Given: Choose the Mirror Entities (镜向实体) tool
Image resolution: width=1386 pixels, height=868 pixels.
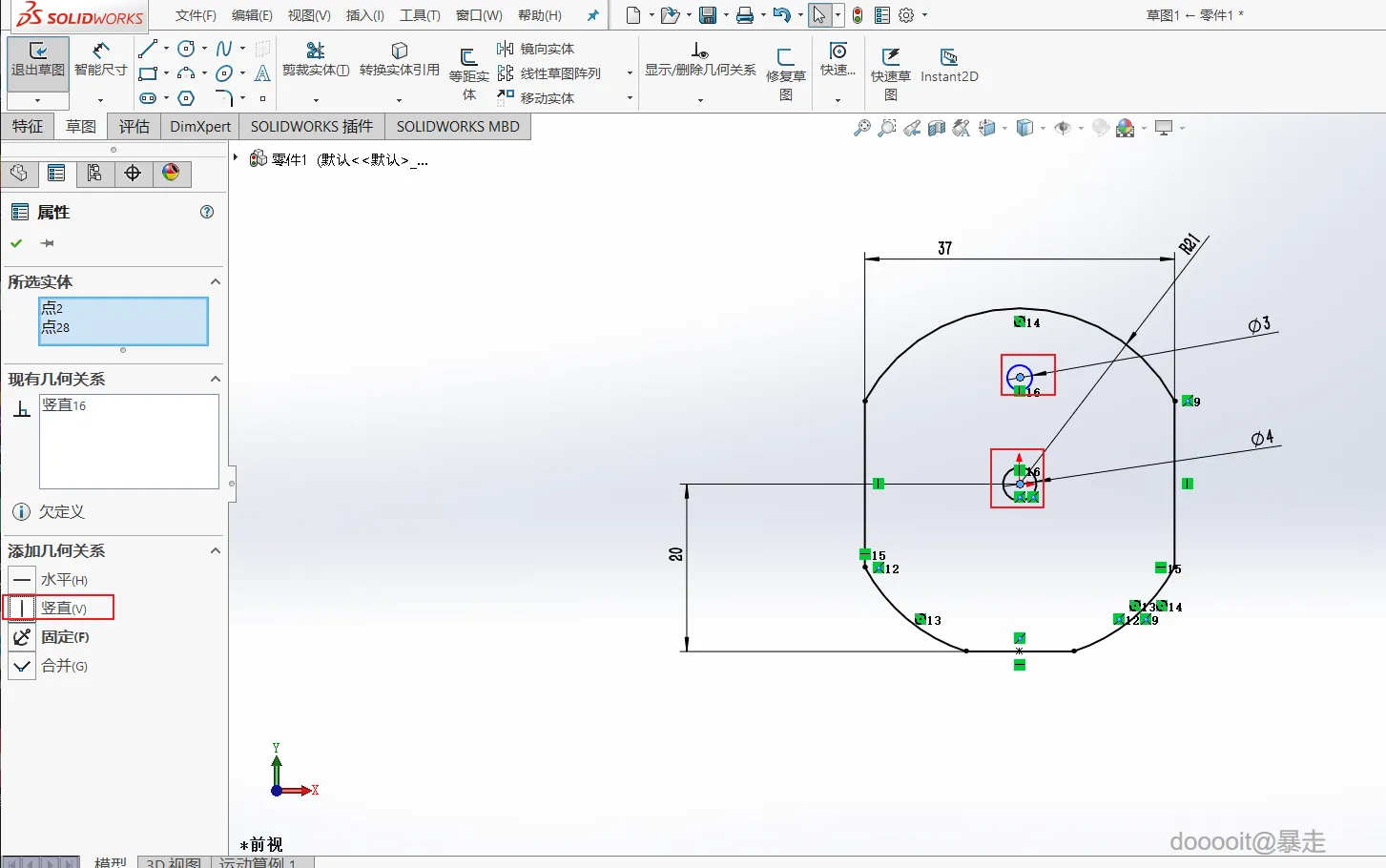Looking at the screenshot, I should pyautogui.click(x=536, y=49).
